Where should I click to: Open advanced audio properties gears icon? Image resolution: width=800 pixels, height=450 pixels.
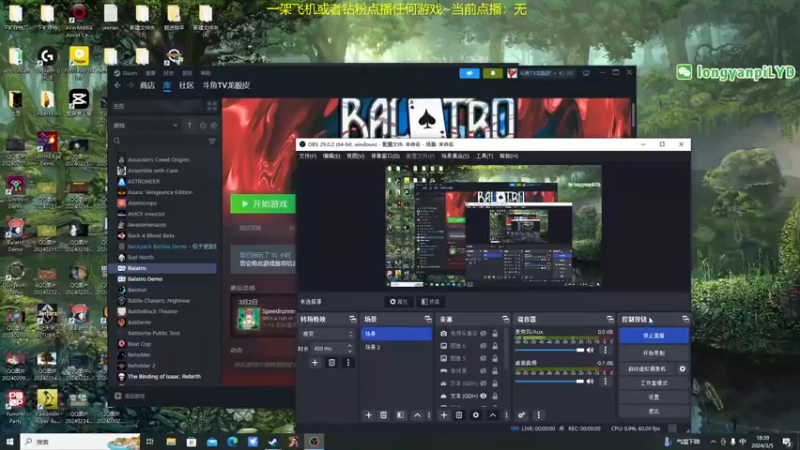(x=521, y=415)
